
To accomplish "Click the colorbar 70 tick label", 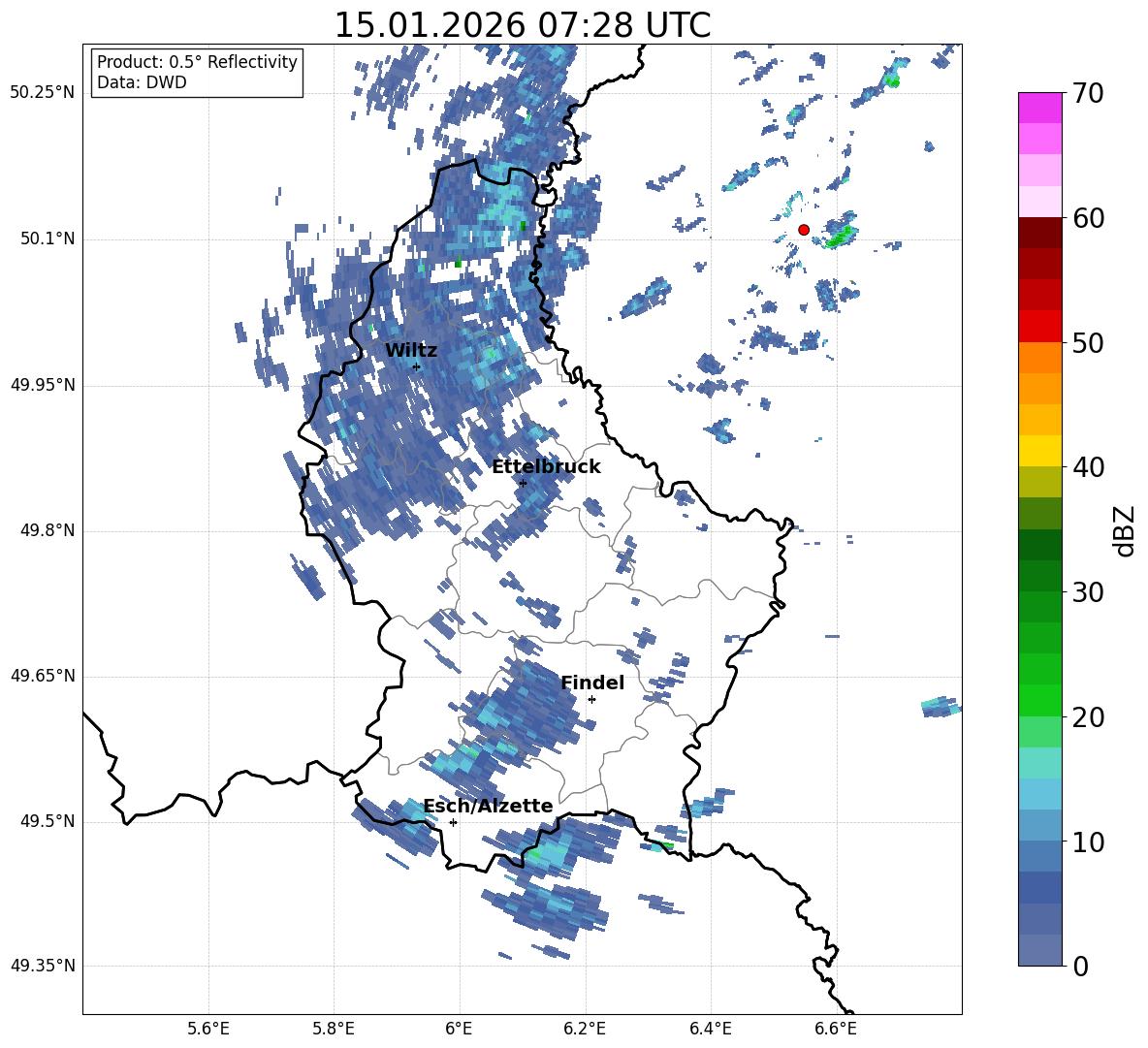I will 1088,94.
